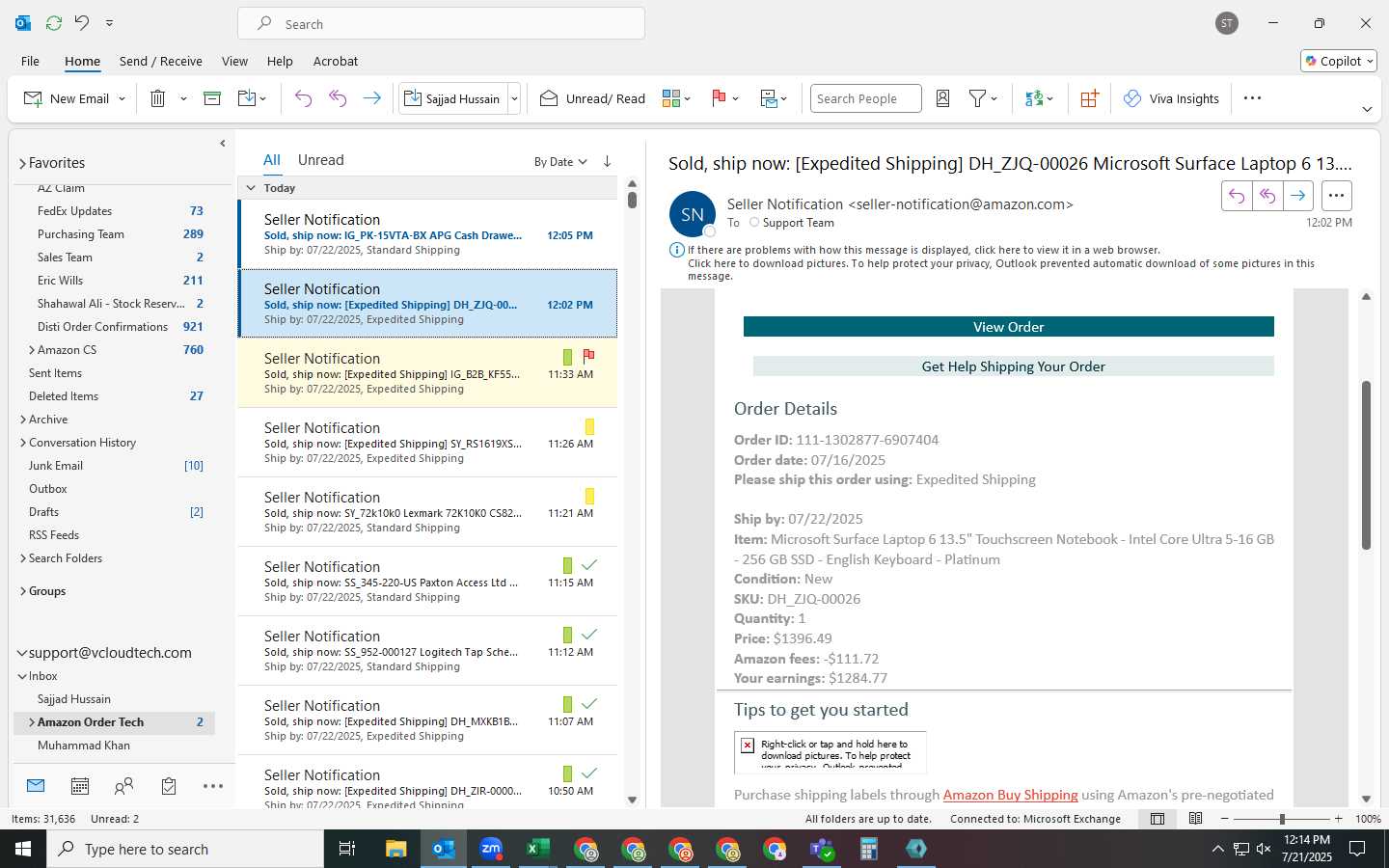The width and height of the screenshot is (1389, 868).
Task: Open the Tasks clipboard icon
Action: click(x=169, y=786)
